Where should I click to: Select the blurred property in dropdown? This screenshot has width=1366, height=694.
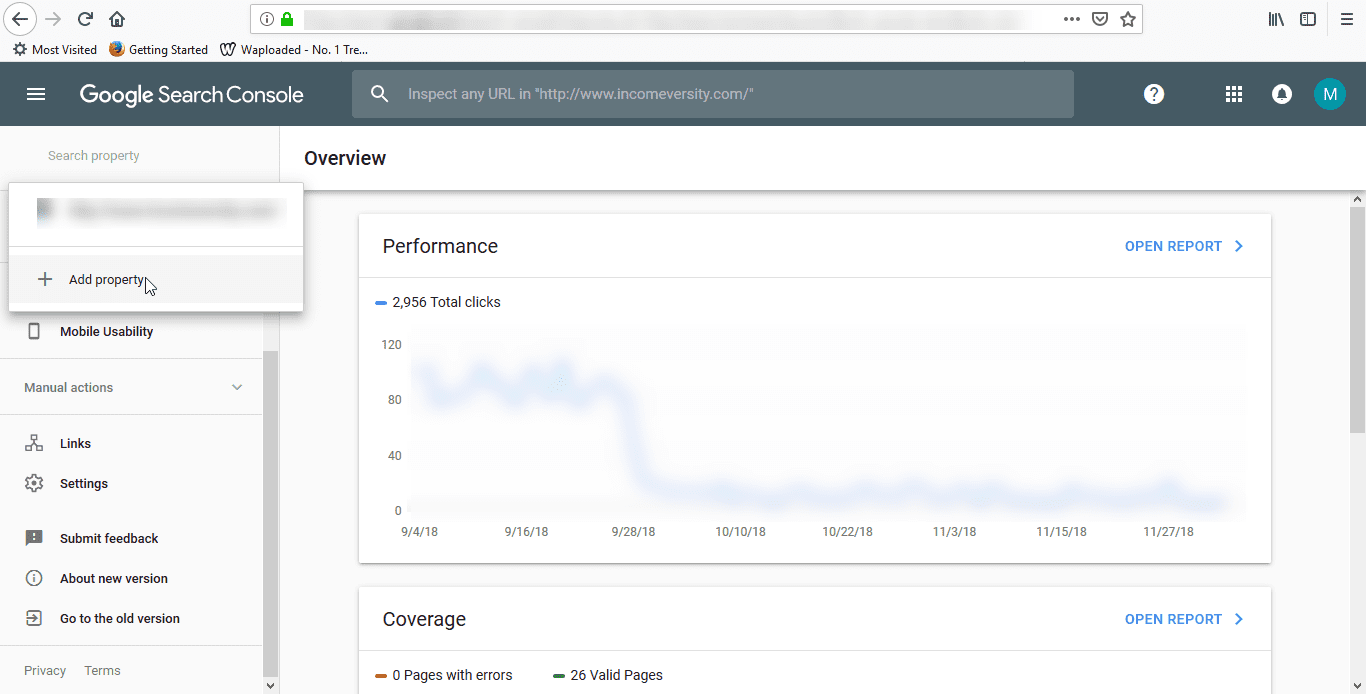pyautogui.click(x=156, y=211)
